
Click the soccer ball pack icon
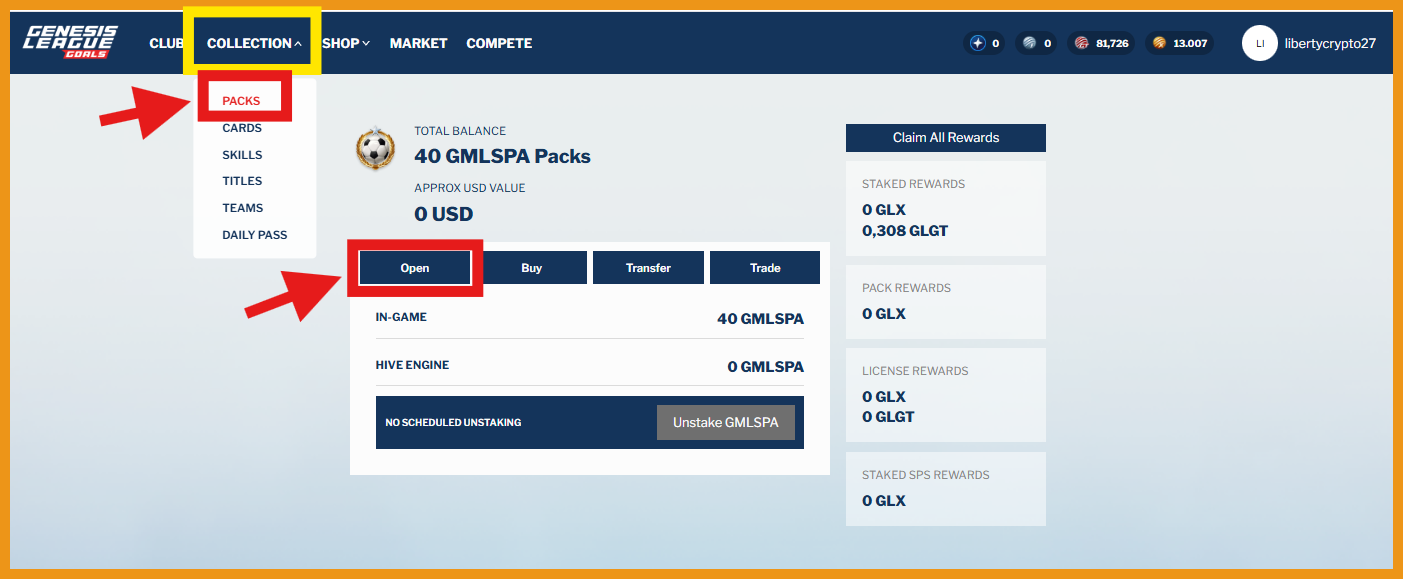pyautogui.click(x=375, y=148)
